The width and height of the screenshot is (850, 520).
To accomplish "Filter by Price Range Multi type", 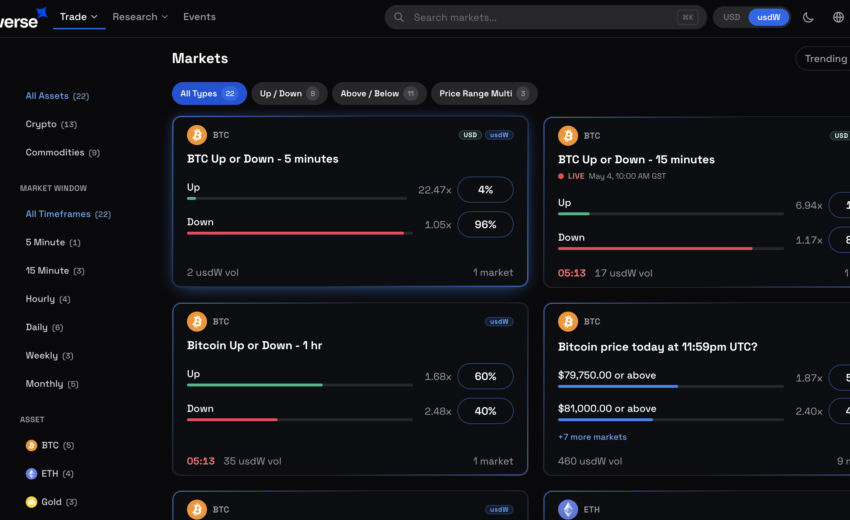I will tap(484, 93).
